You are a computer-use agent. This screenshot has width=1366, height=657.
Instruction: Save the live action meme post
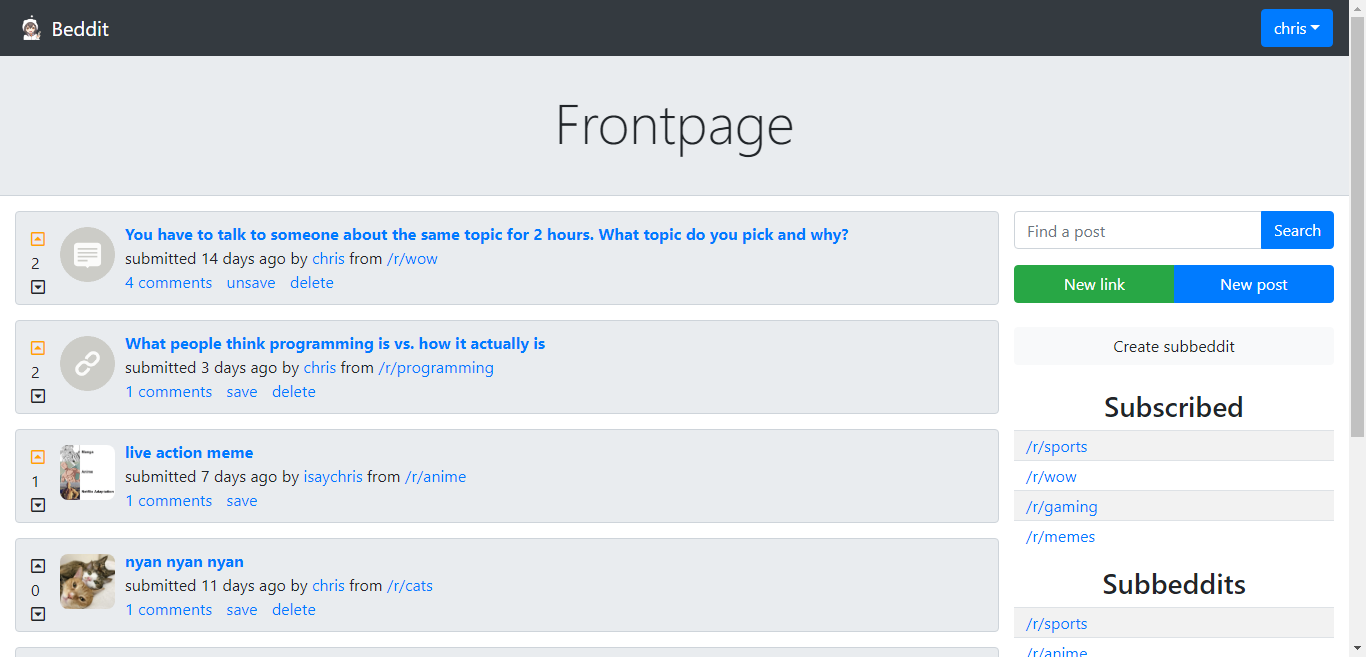coord(242,501)
